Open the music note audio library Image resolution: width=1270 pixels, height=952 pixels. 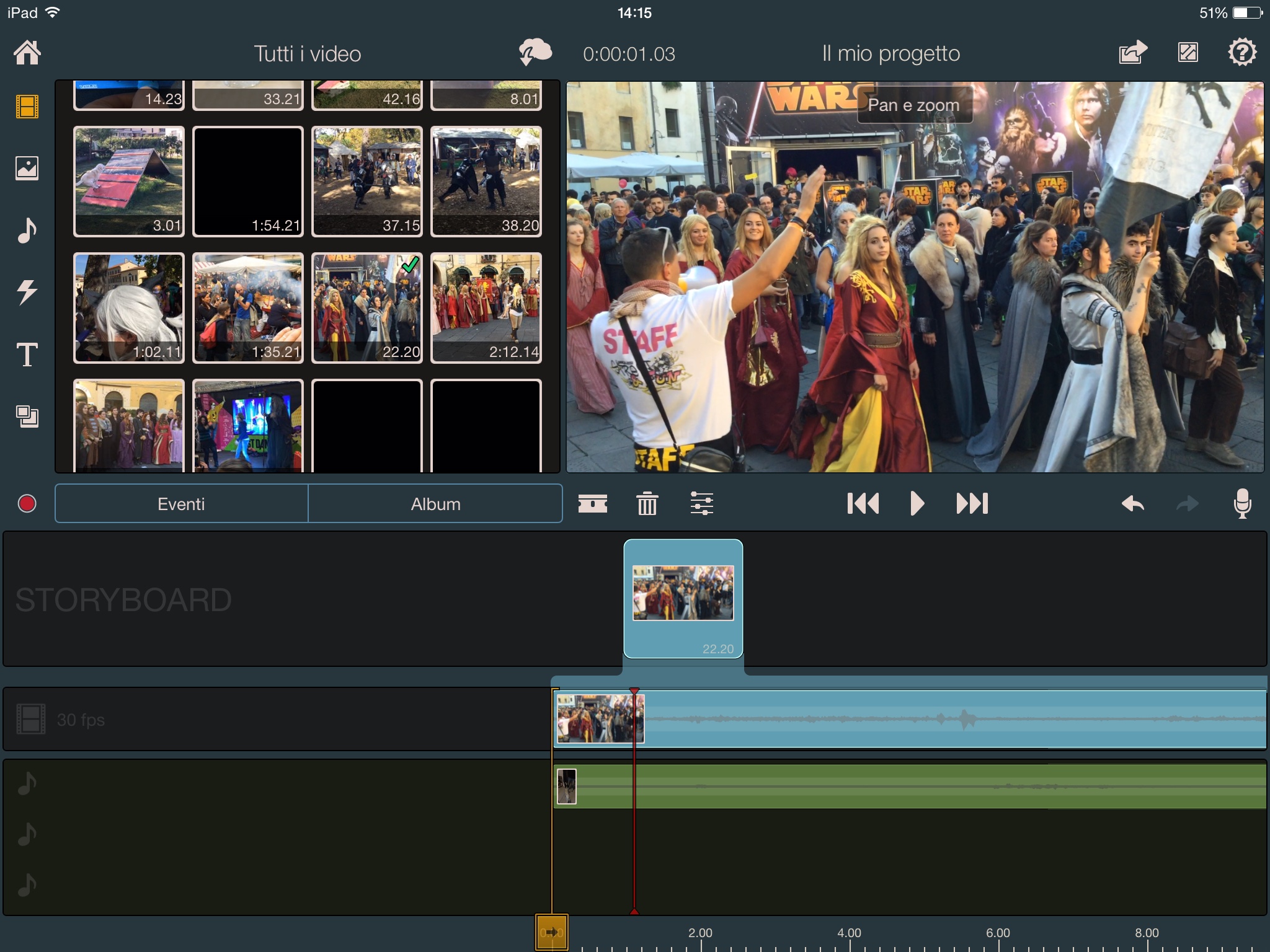pyautogui.click(x=27, y=230)
